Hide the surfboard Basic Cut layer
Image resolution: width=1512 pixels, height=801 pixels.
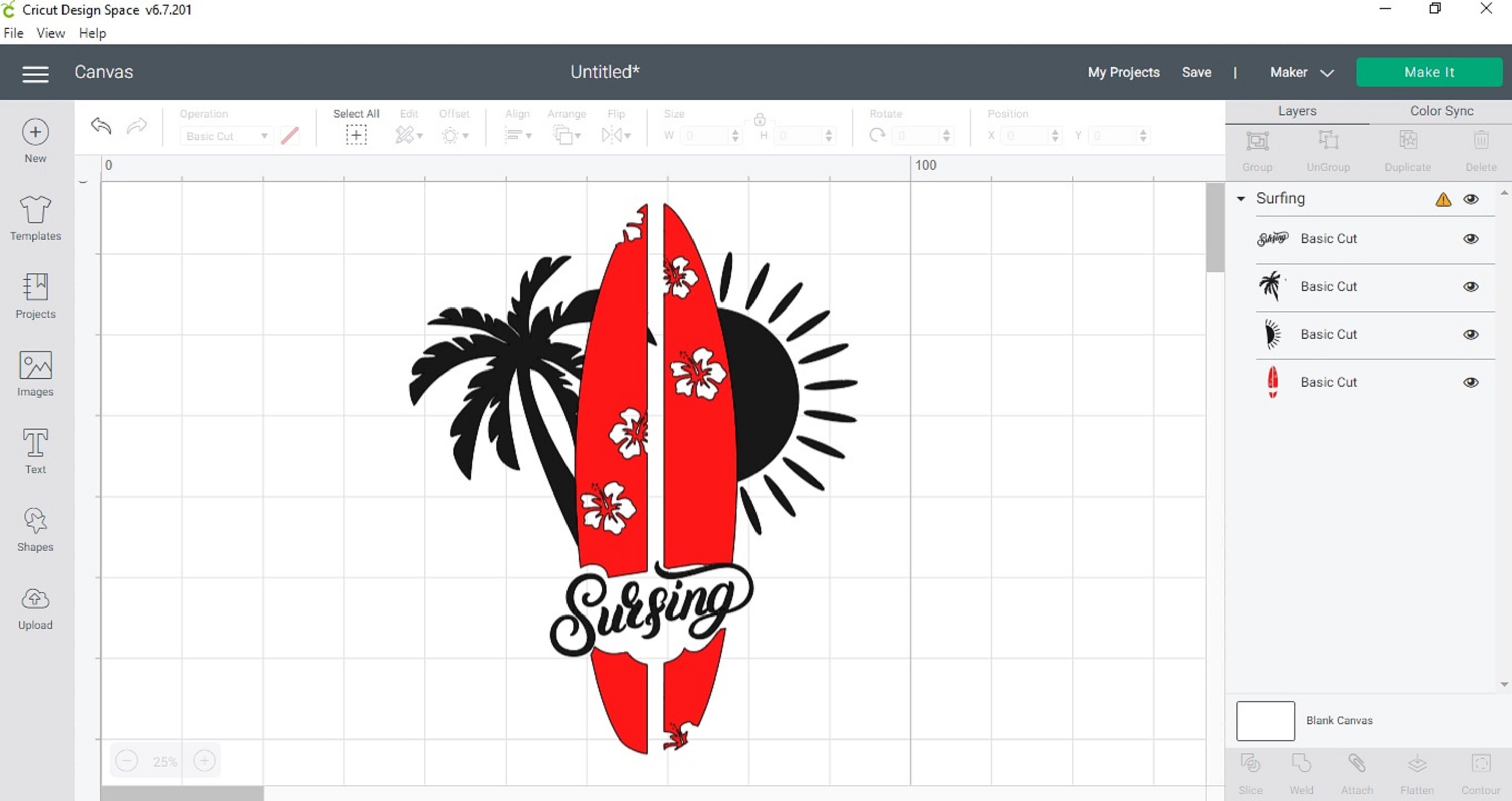tap(1472, 382)
